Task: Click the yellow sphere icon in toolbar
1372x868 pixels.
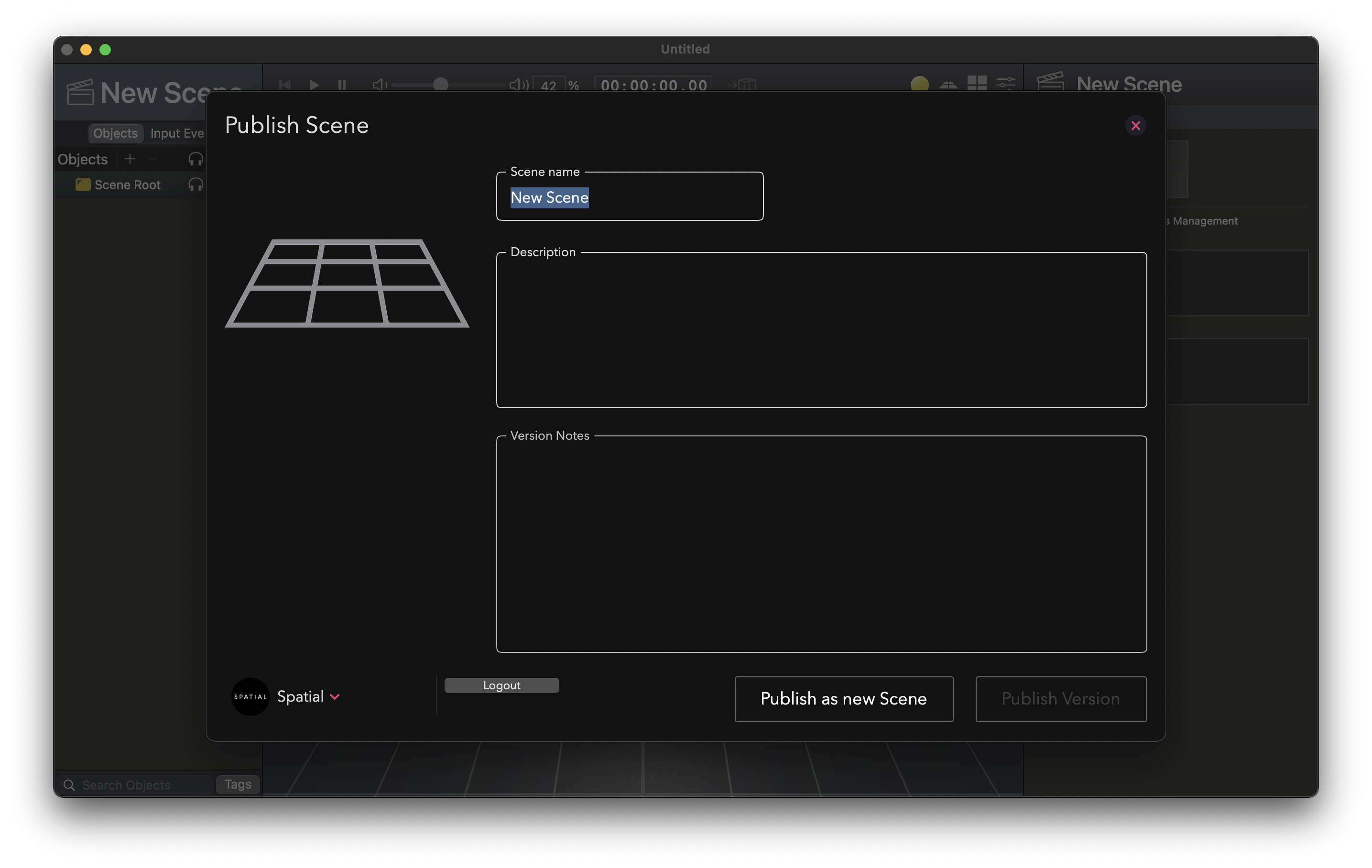Action: [919, 84]
